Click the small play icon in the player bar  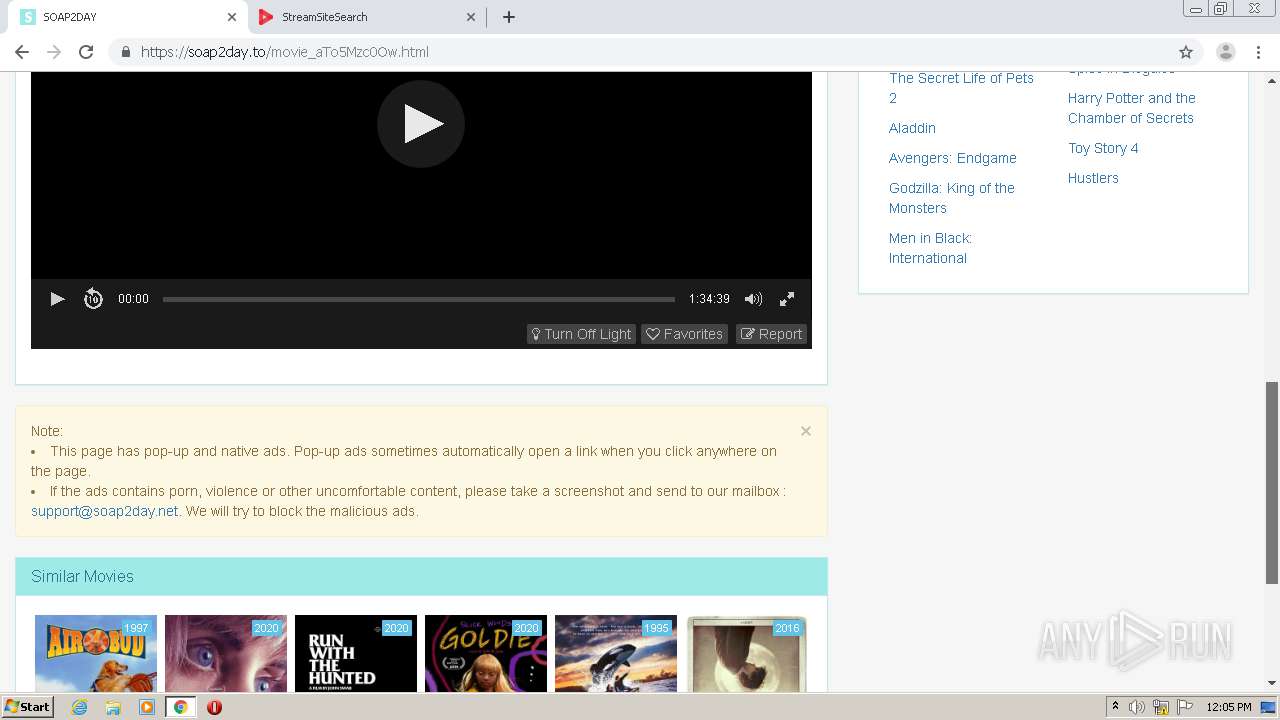[57, 299]
